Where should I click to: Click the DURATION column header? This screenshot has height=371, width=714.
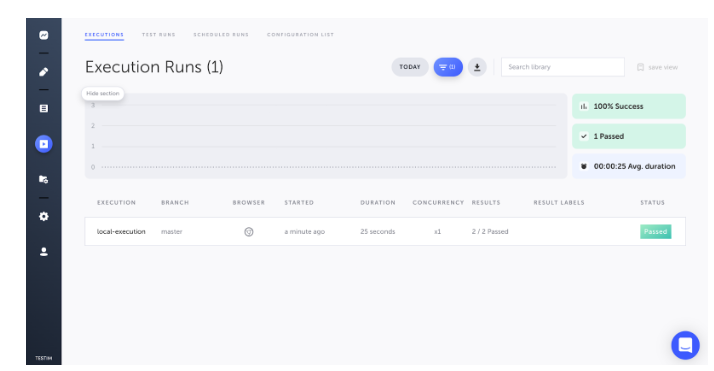click(378, 203)
